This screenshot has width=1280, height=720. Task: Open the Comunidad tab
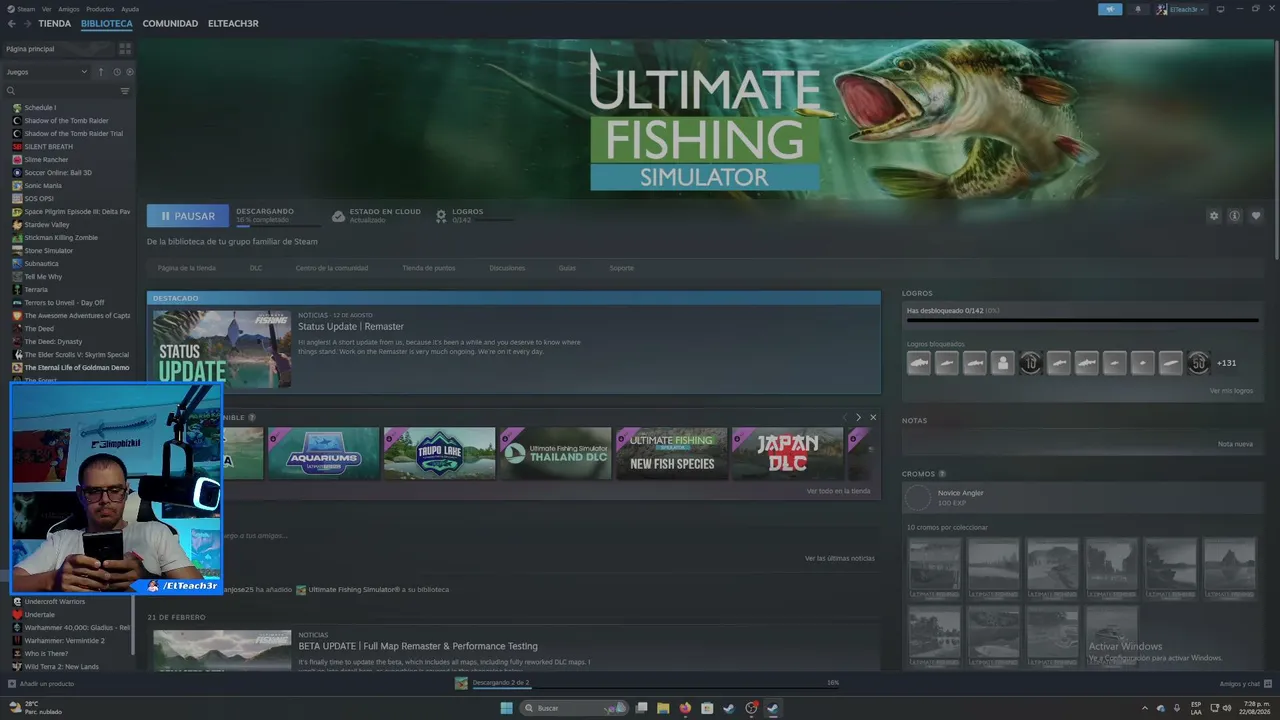click(x=170, y=23)
